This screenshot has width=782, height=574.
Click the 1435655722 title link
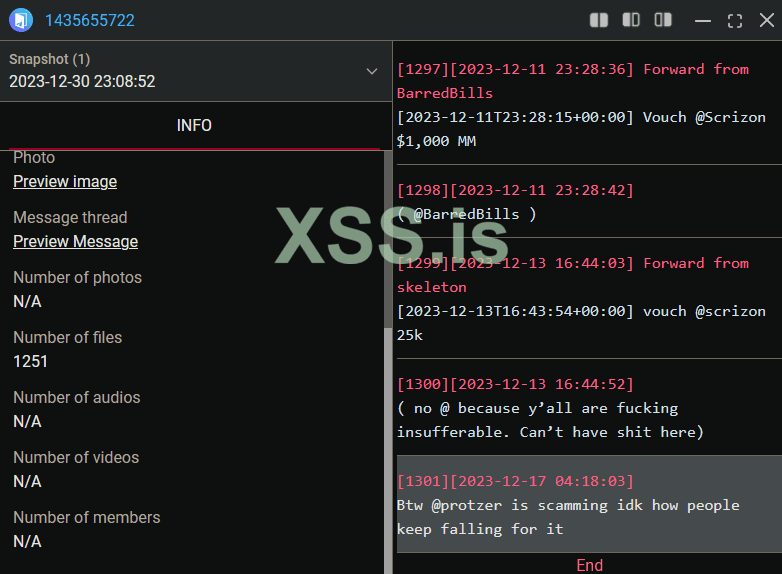(x=90, y=20)
